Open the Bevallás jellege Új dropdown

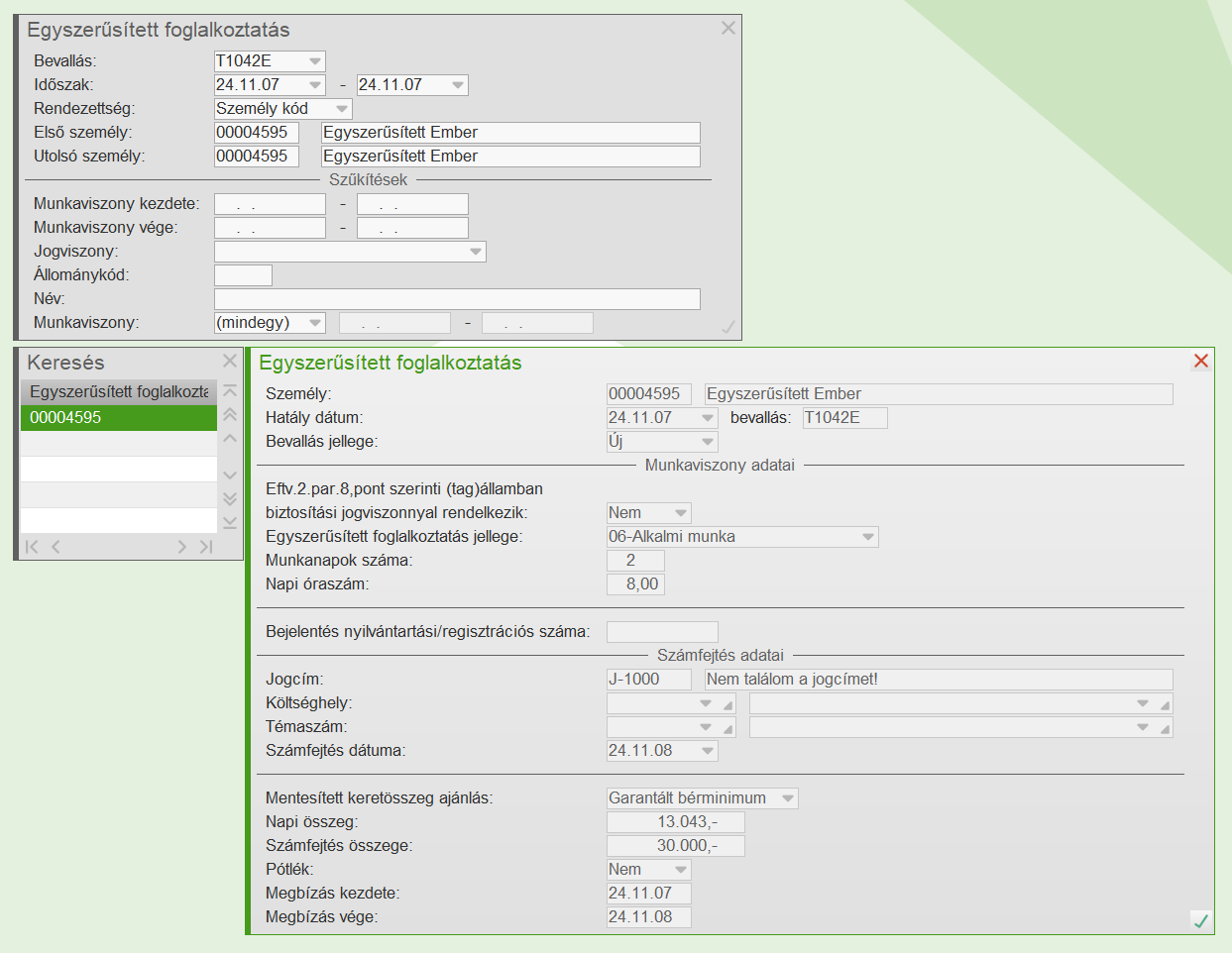(707, 442)
